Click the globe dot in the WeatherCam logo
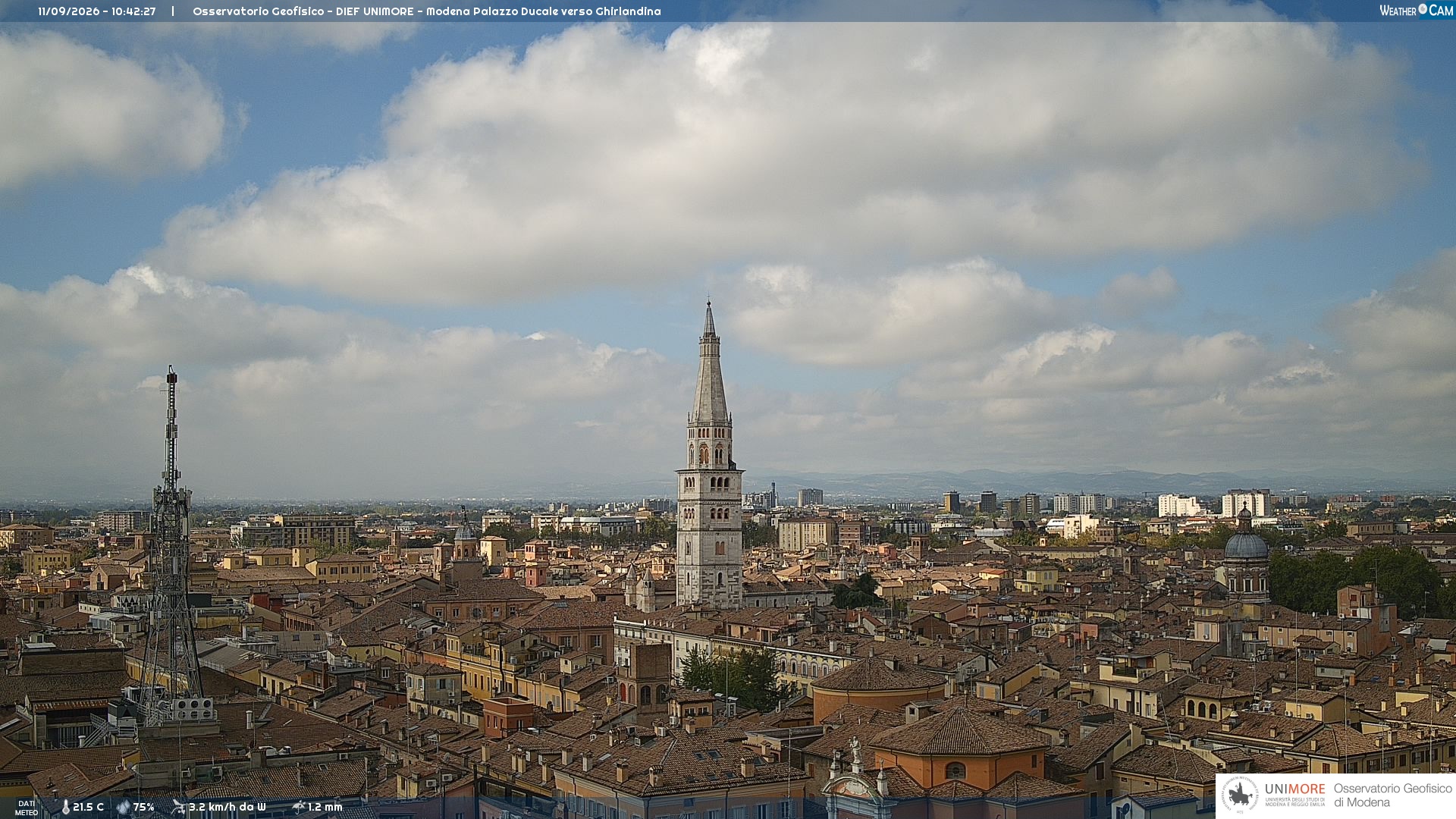This screenshot has height=819, width=1456. (1423, 9)
